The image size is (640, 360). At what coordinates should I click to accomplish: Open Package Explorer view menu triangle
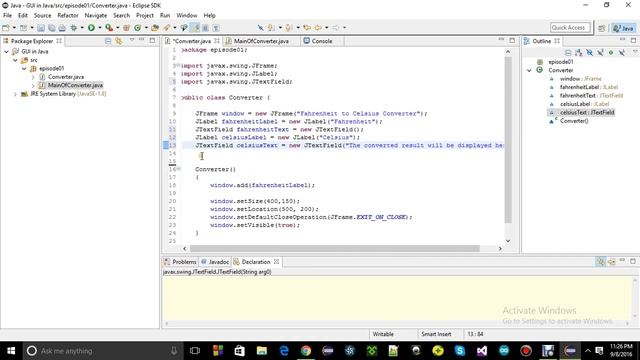(x=132, y=40)
